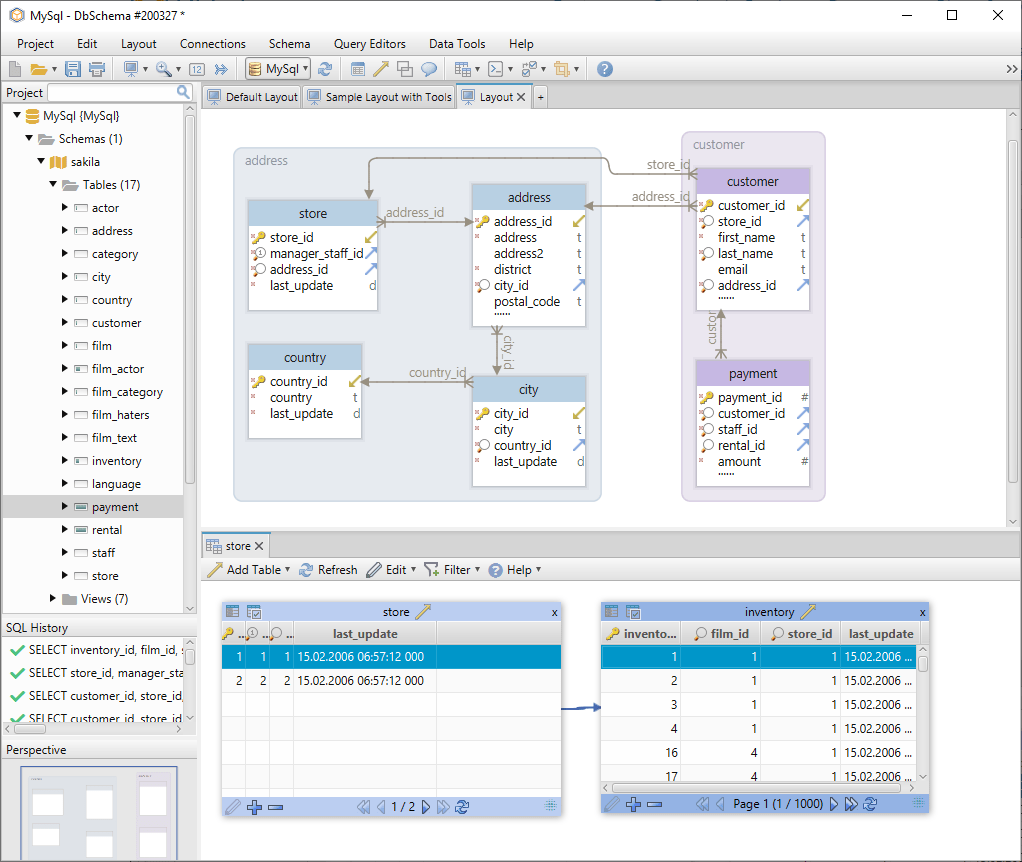The image size is (1022, 862).
Task: Open the Layout menu
Action: (x=138, y=44)
